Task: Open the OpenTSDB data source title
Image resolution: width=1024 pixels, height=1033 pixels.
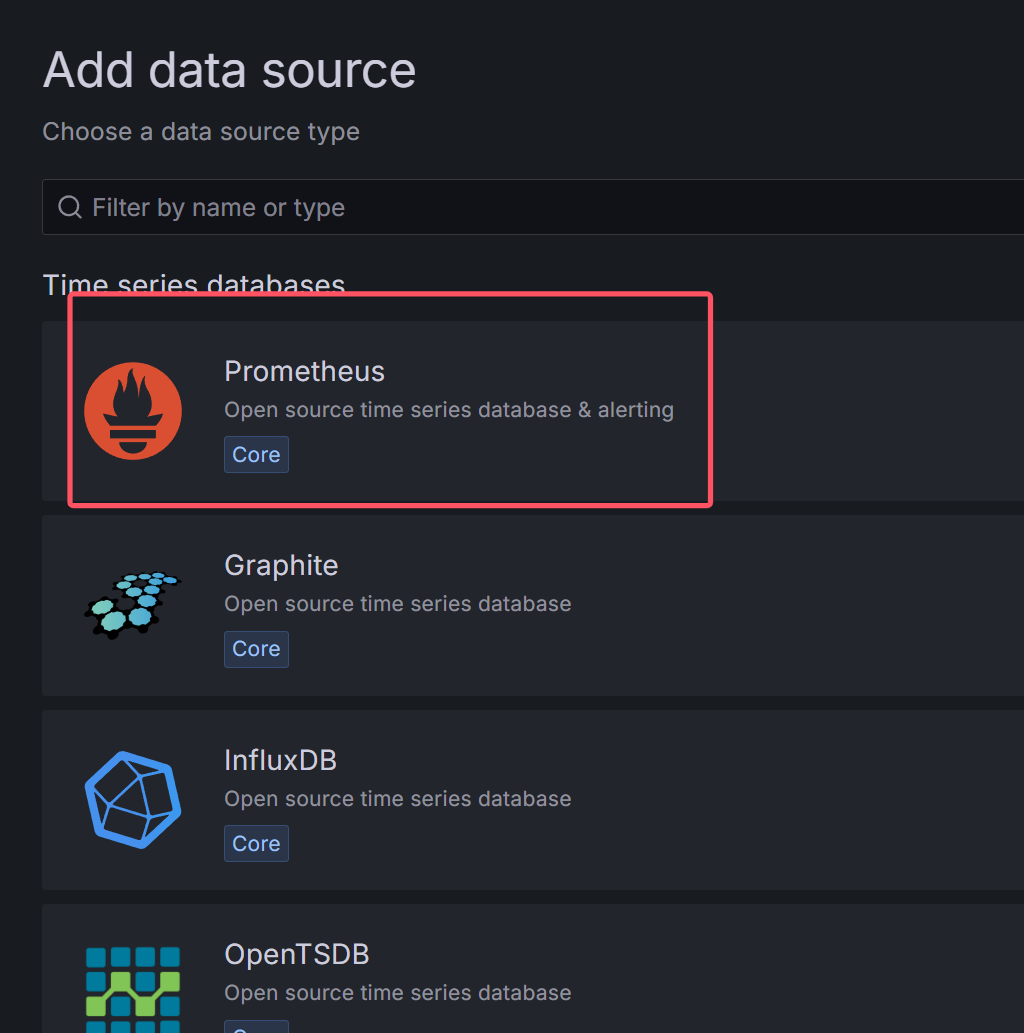Action: coord(297,954)
